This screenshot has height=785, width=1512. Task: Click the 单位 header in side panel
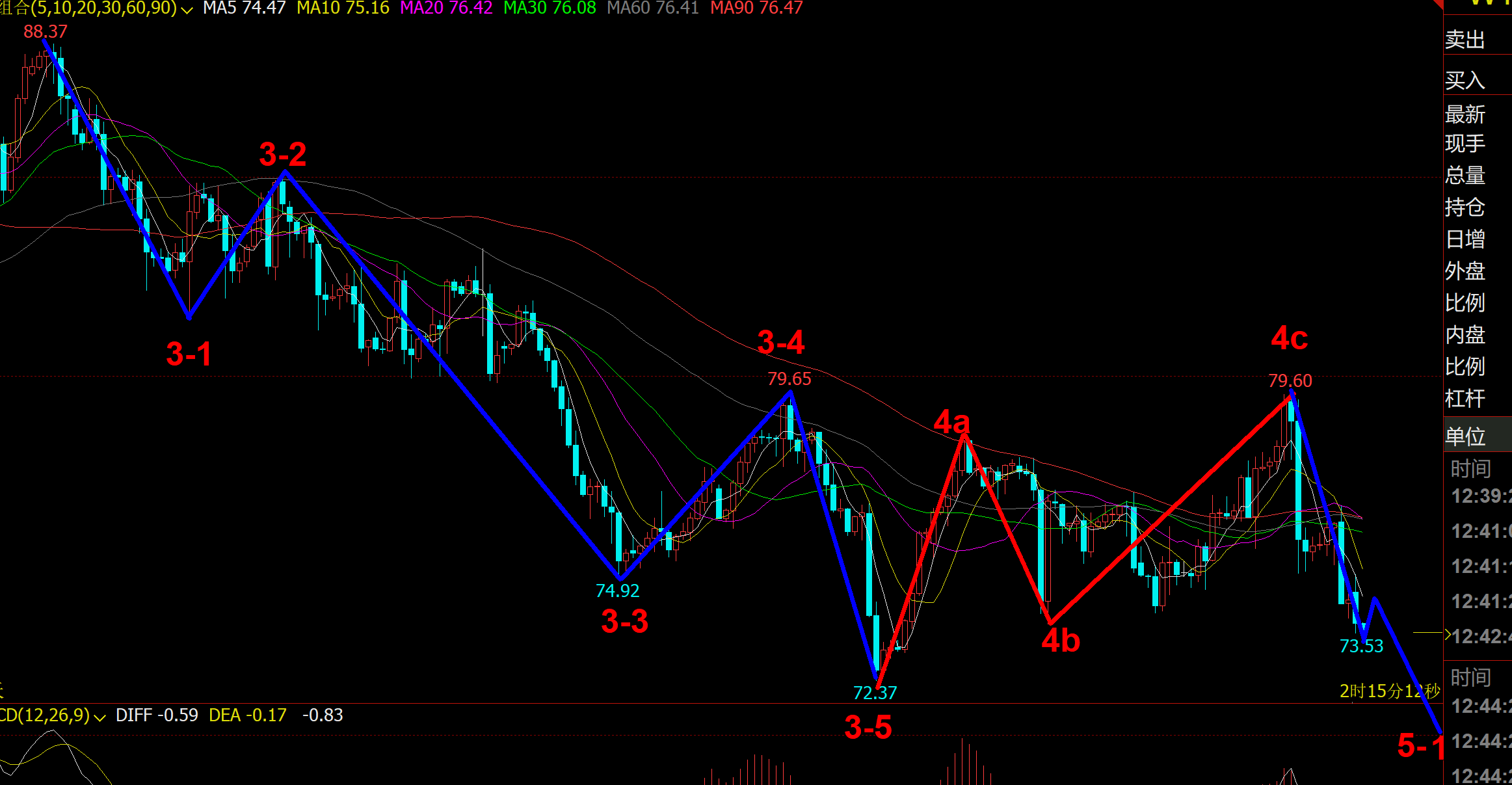click(1465, 436)
